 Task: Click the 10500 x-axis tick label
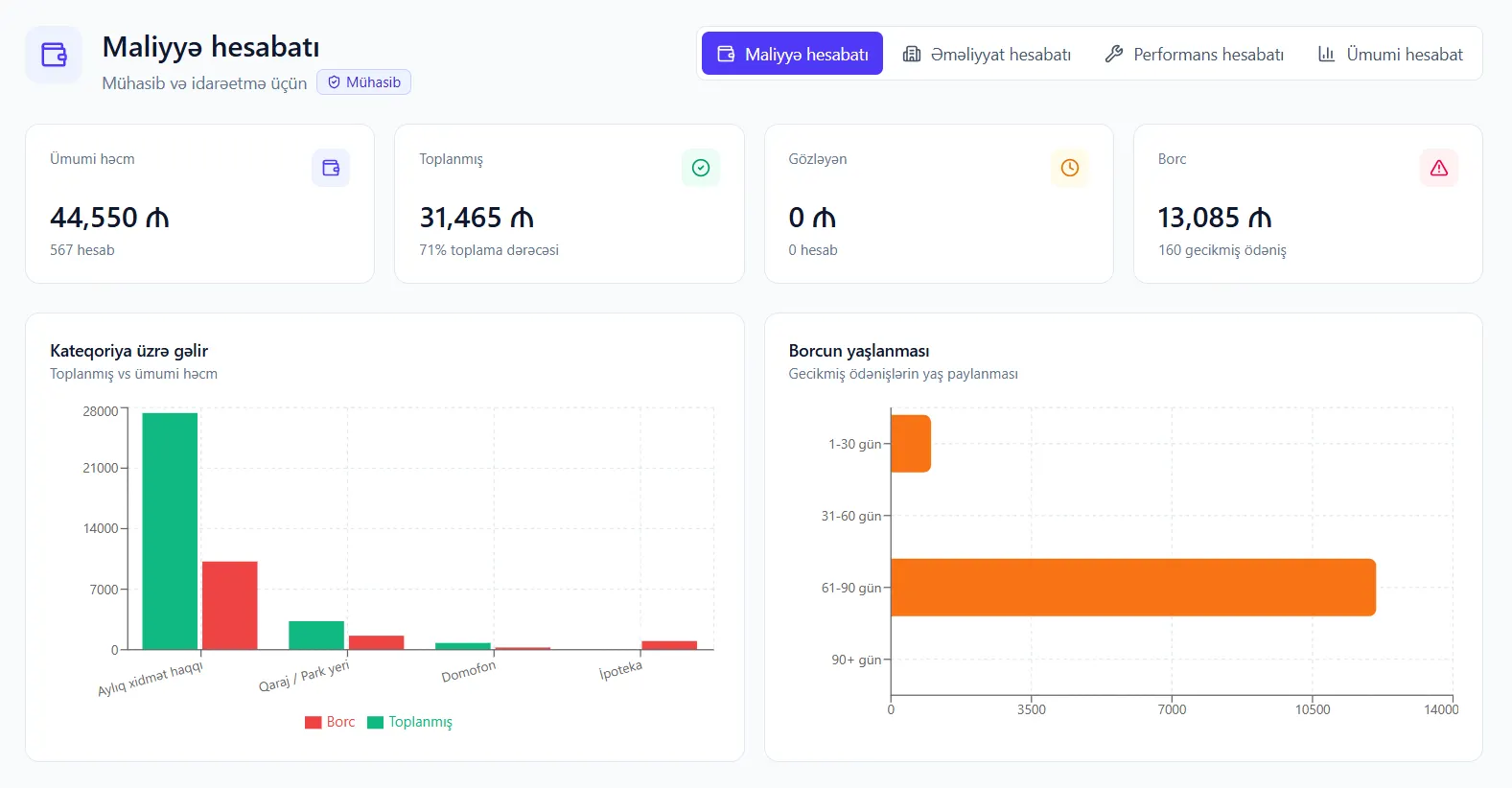click(x=1313, y=709)
